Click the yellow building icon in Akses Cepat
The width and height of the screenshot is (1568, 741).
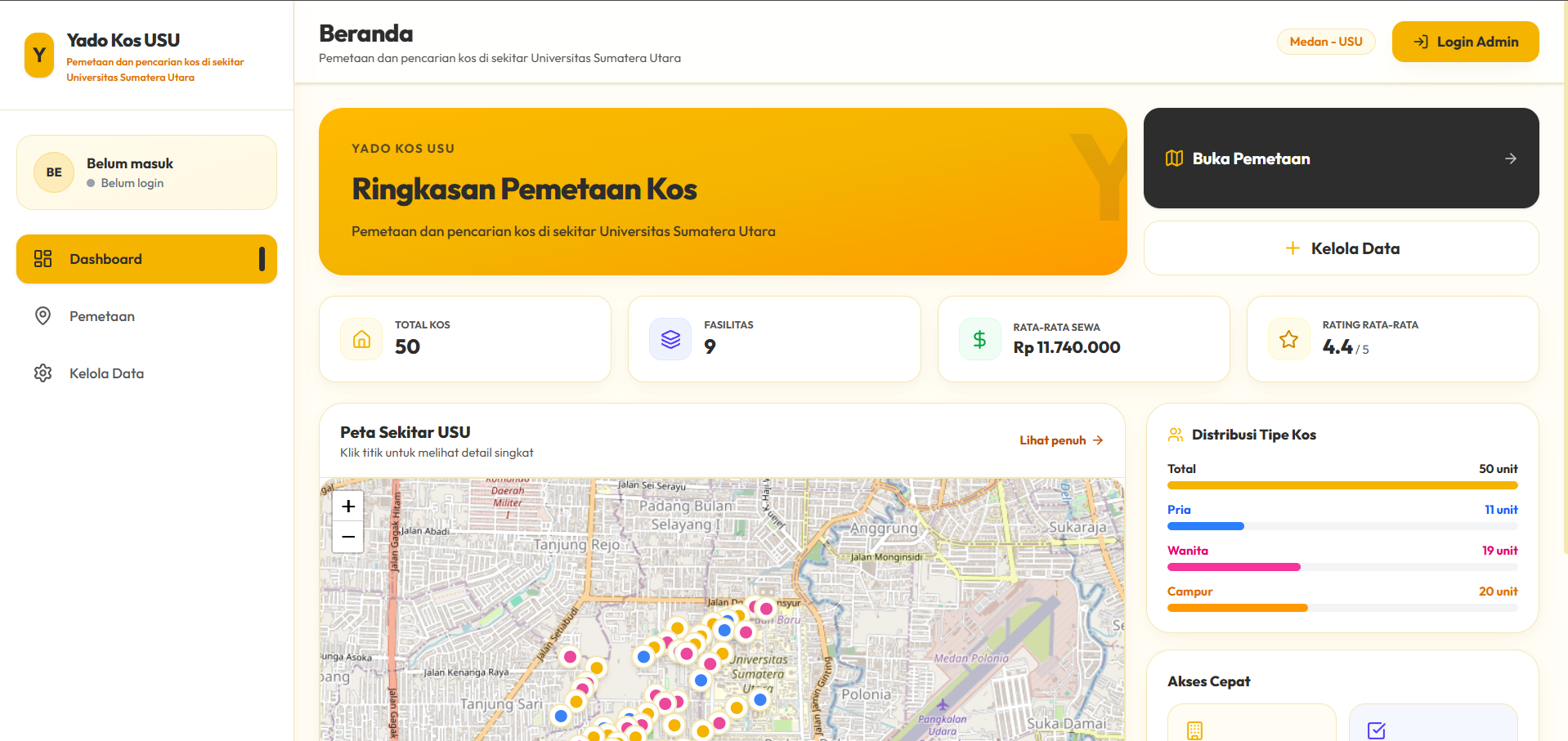(1195, 730)
